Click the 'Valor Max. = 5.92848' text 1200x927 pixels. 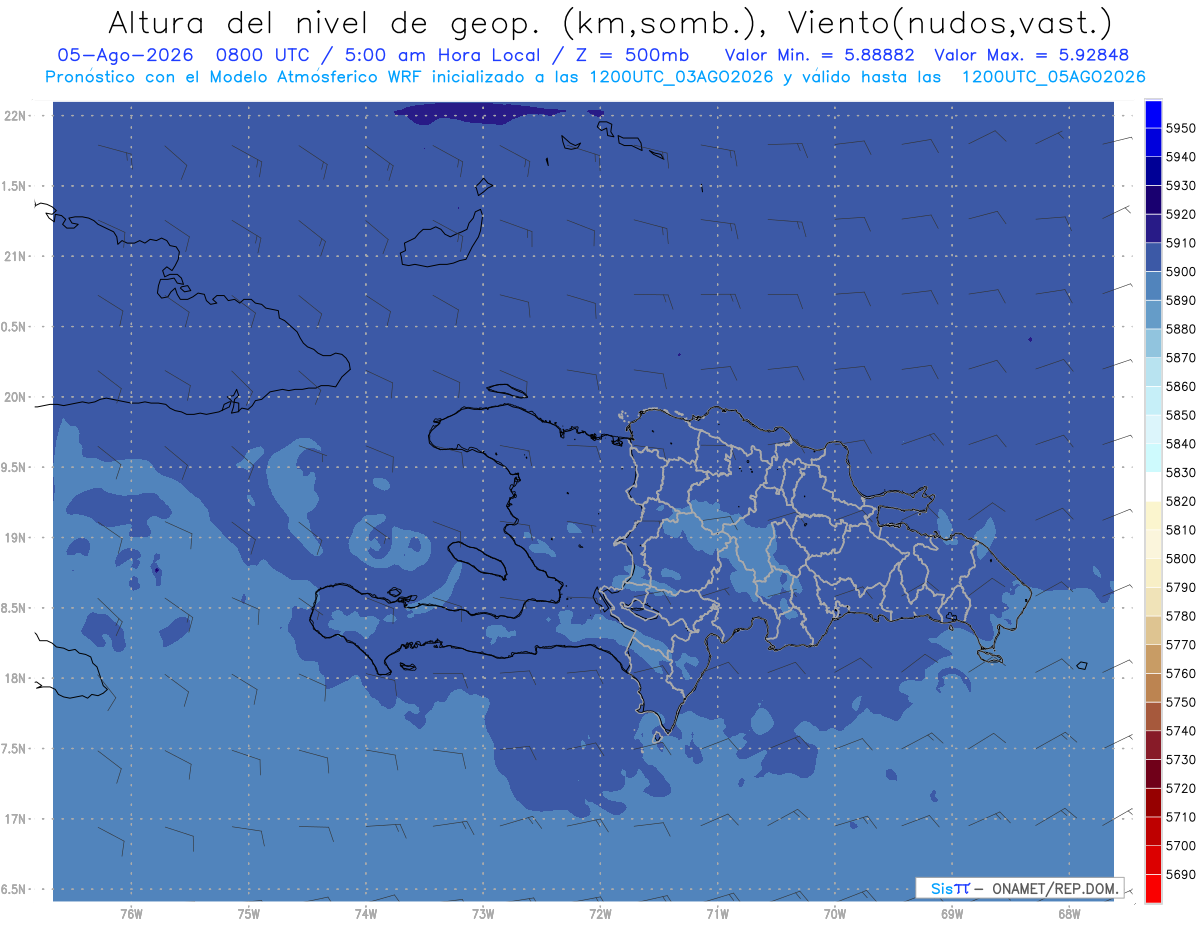(x=1032, y=55)
